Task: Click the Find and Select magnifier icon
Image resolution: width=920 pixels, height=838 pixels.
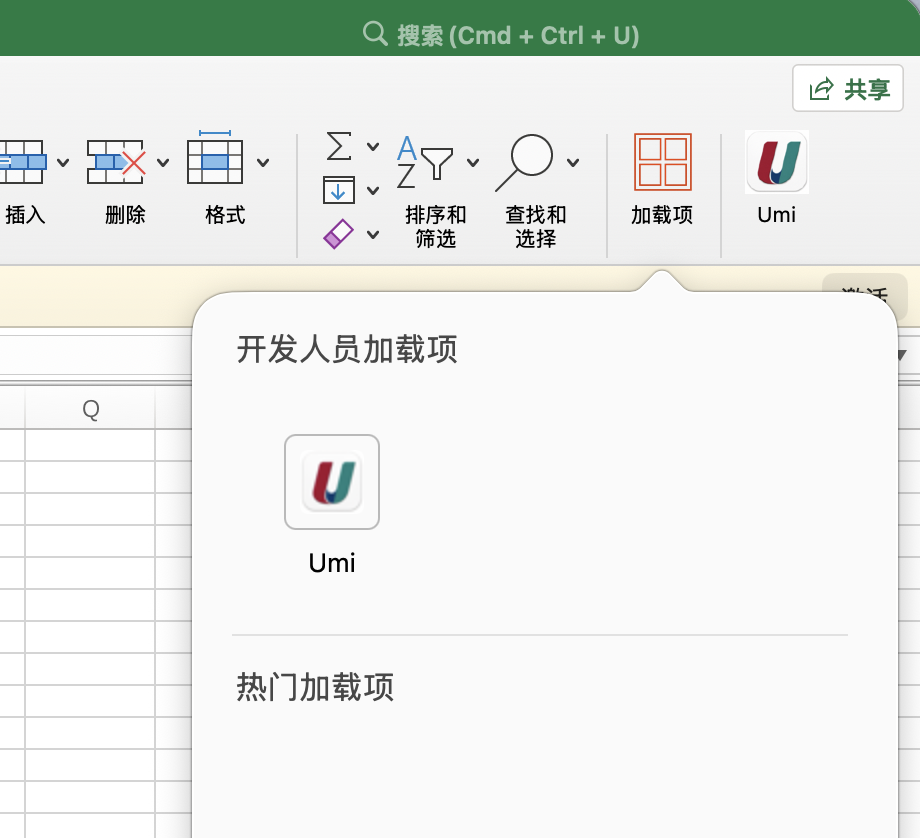Action: (x=524, y=163)
